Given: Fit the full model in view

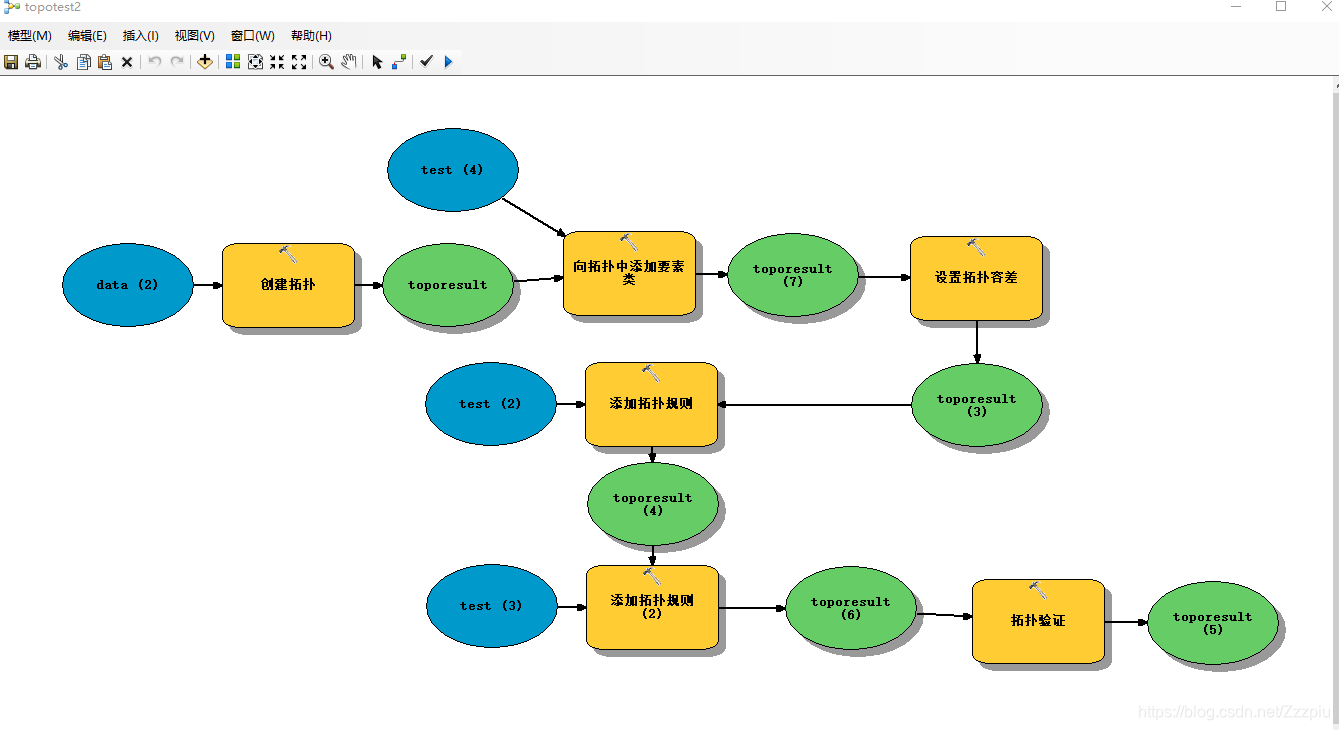Looking at the screenshot, I should [255, 62].
